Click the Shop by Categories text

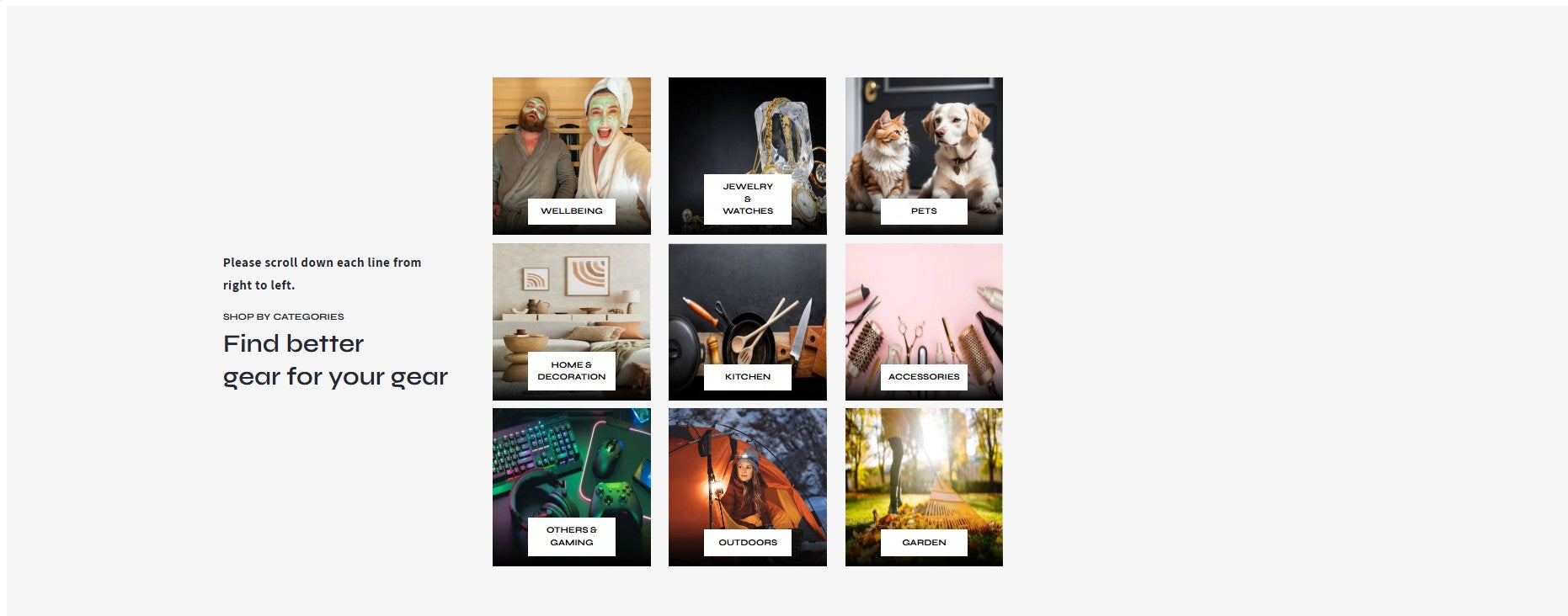point(283,316)
